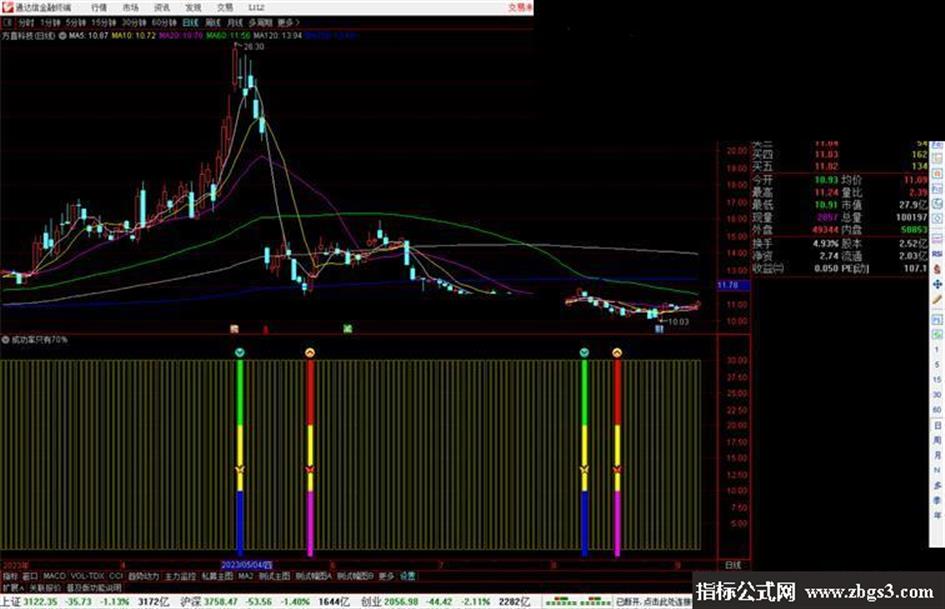Apply the CCI indicator
The image size is (945, 609).
[x=116, y=576]
